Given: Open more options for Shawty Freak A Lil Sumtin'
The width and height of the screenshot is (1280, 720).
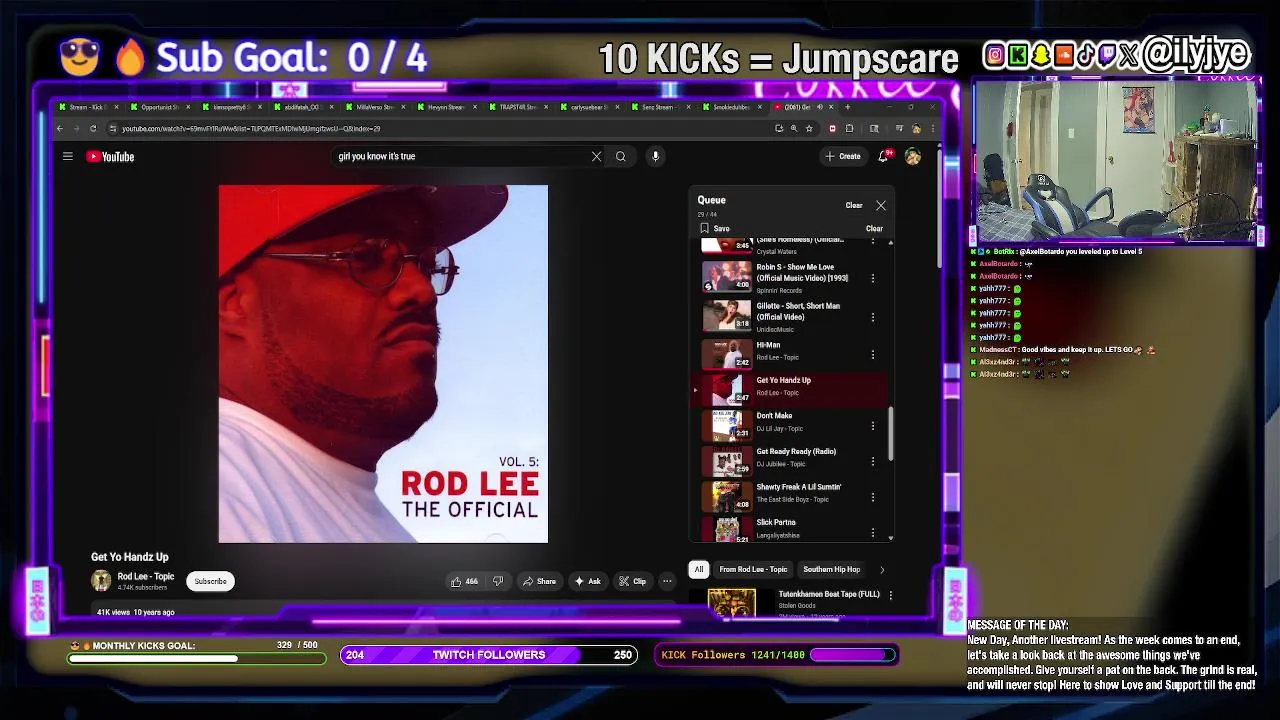Looking at the screenshot, I should coord(873,497).
